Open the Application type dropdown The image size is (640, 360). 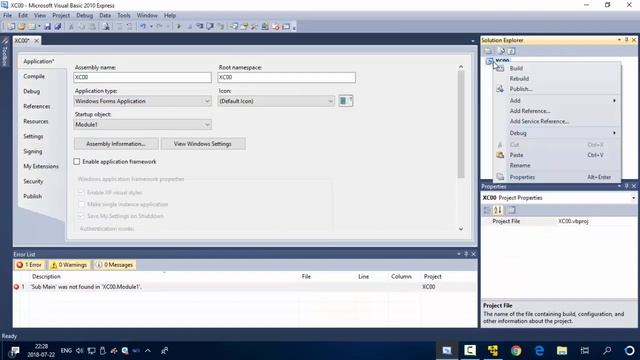(x=142, y=101)
